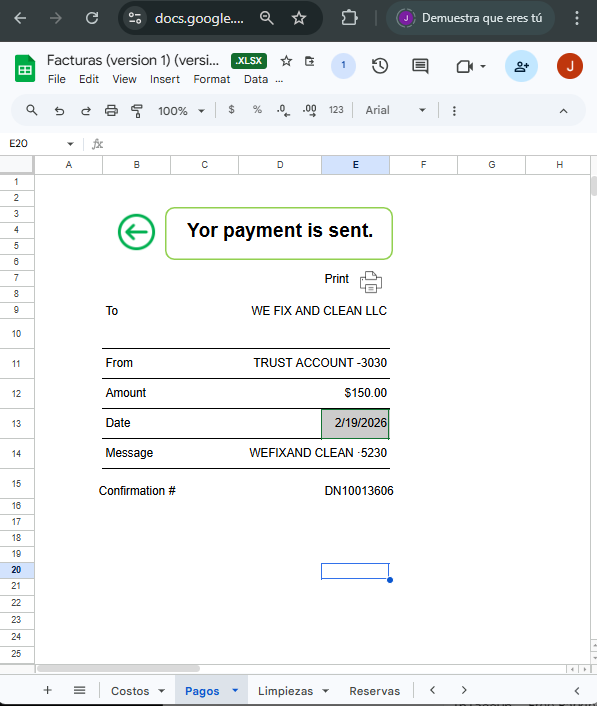Click the print toolbar icon
The height and width of the screenshot is (706, 597).
[111, 110]
